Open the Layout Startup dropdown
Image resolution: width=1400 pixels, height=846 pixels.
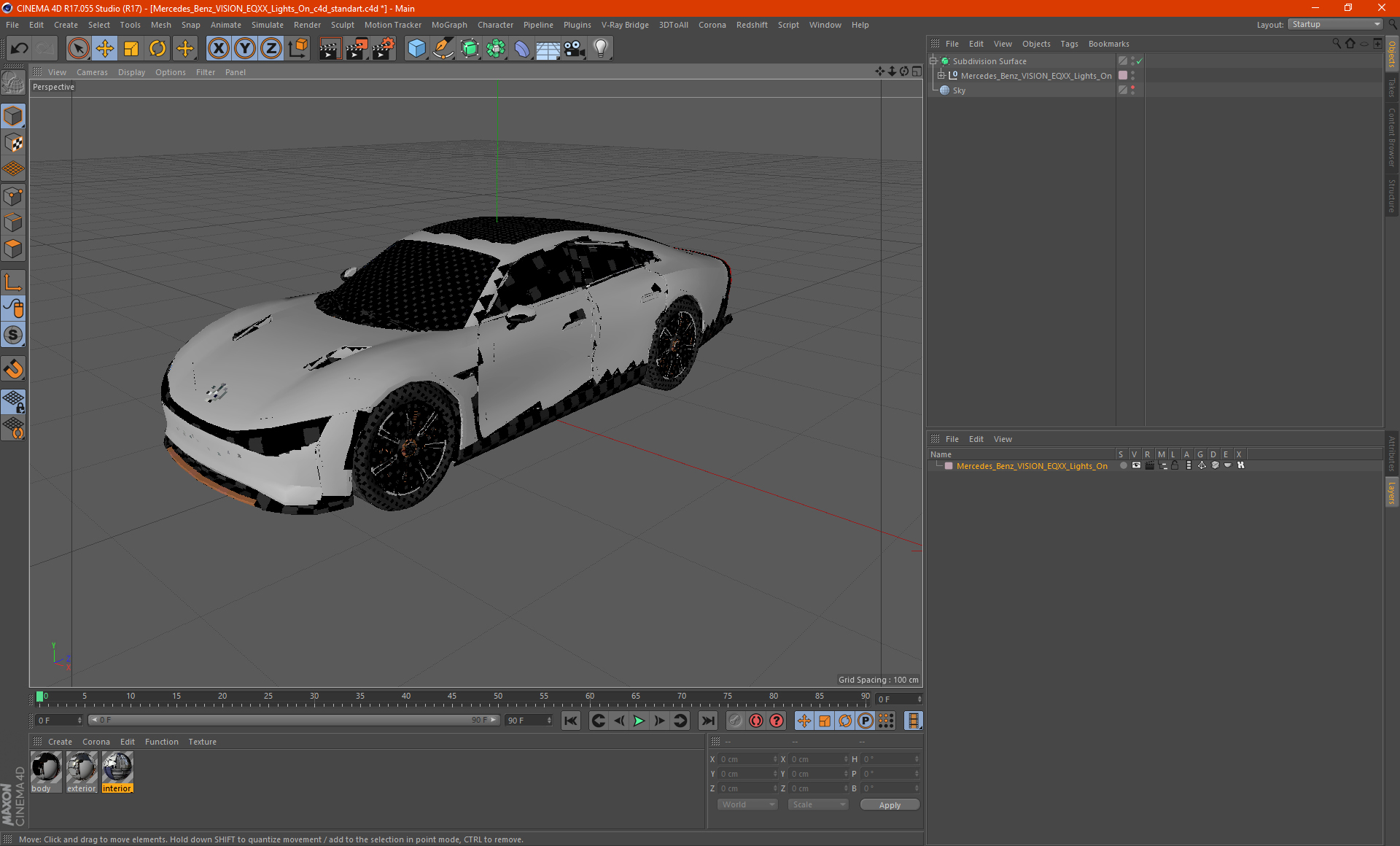[x=1336, y=24]
